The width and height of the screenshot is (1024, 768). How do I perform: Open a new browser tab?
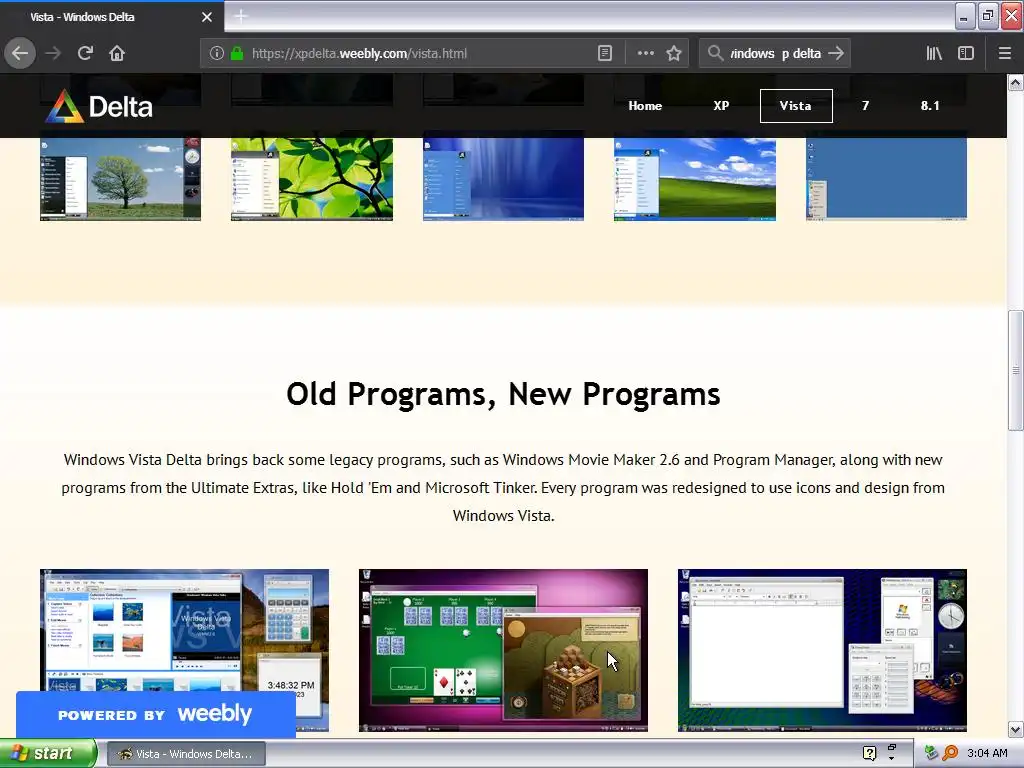pos(240,16)
